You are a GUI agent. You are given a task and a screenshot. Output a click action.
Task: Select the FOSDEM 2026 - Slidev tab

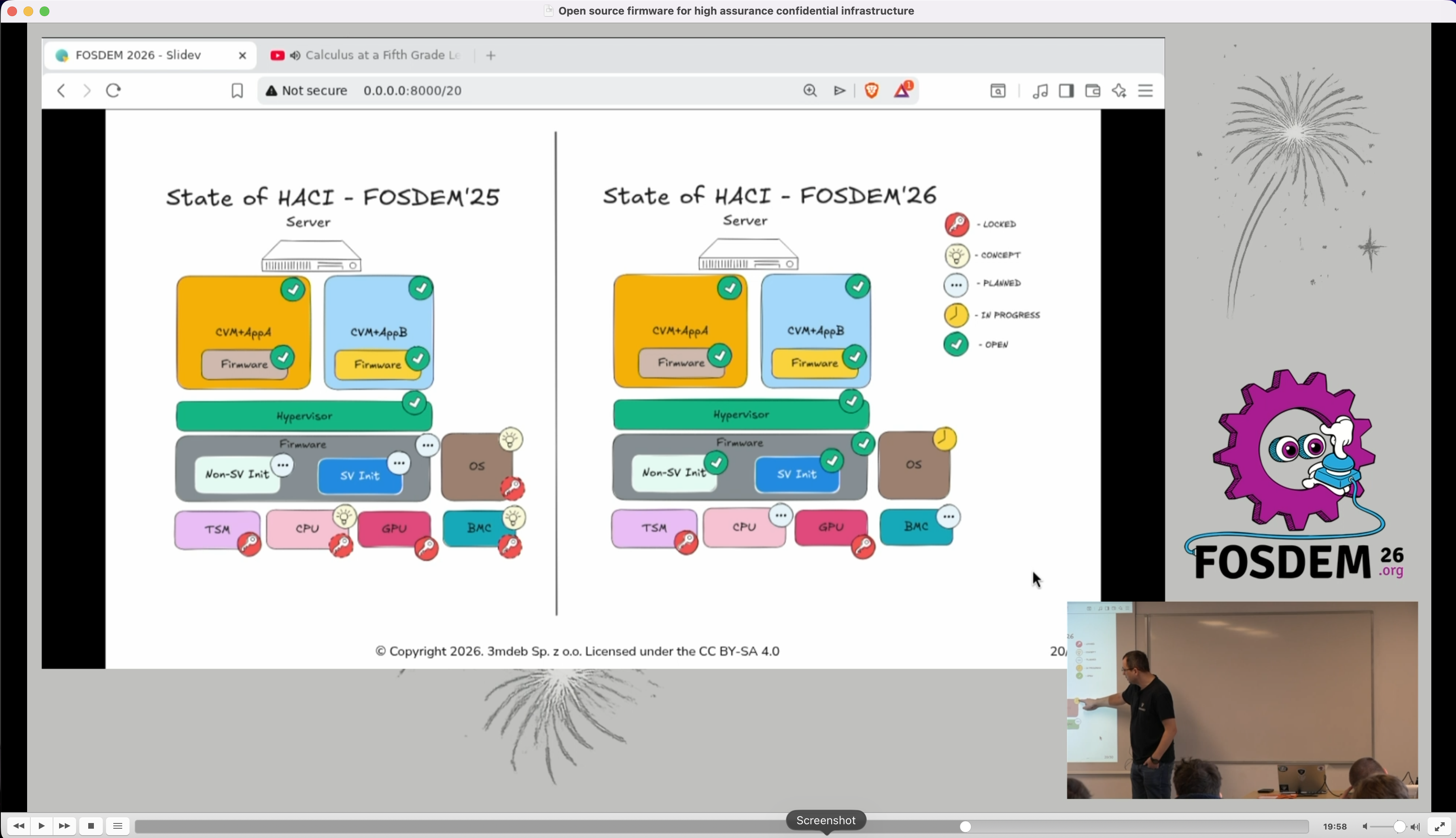(x=138, y=55)
